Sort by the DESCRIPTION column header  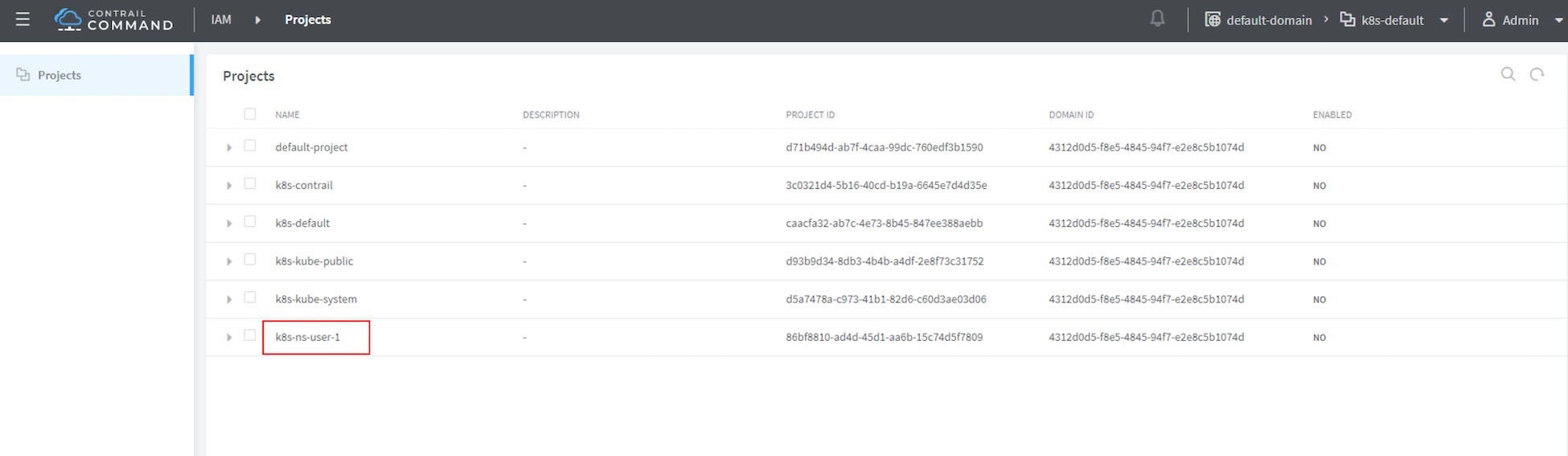(x=551, y=115)
